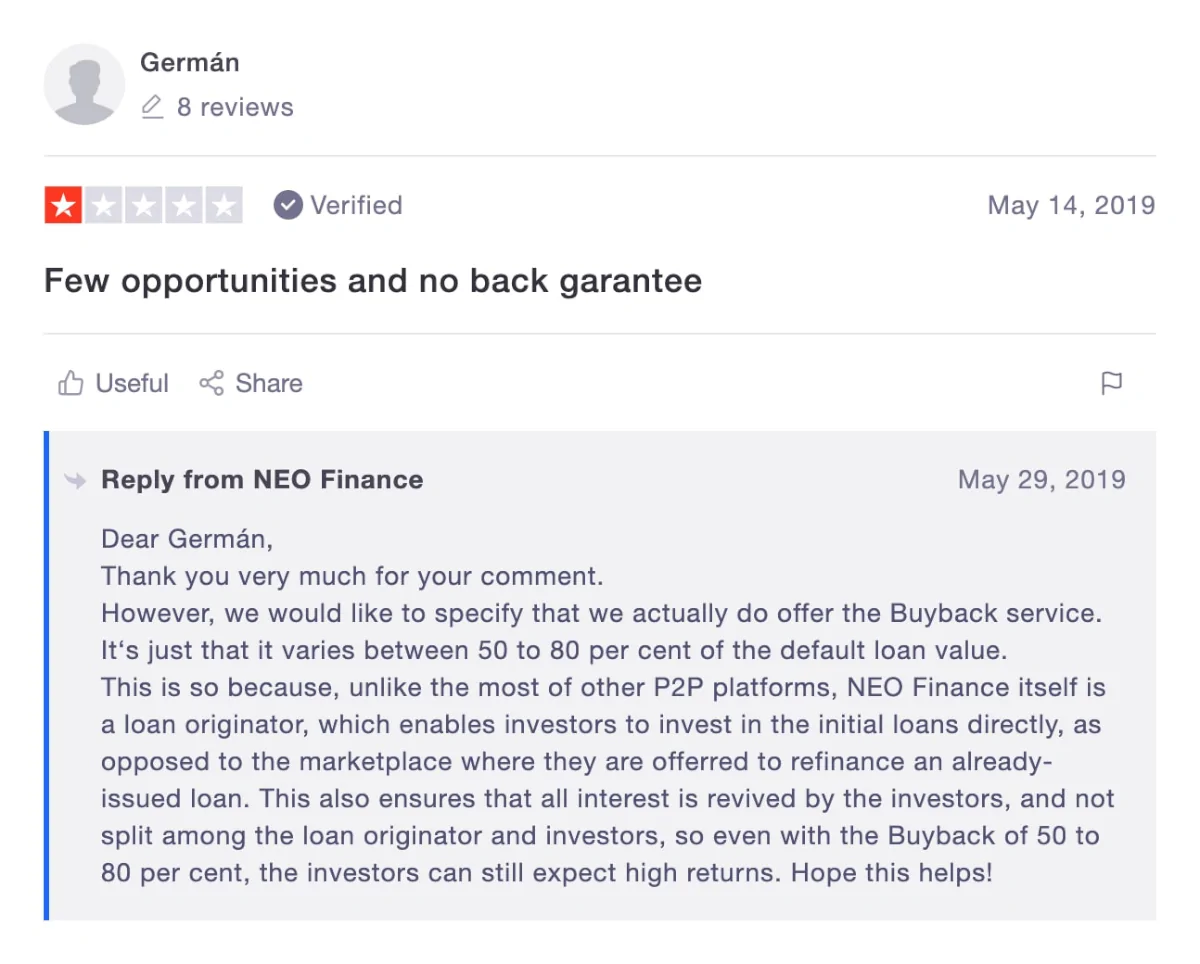Open the 8 reviews link
The height and width of the screenshot is (964, 1200).
(x=235, y=107)
